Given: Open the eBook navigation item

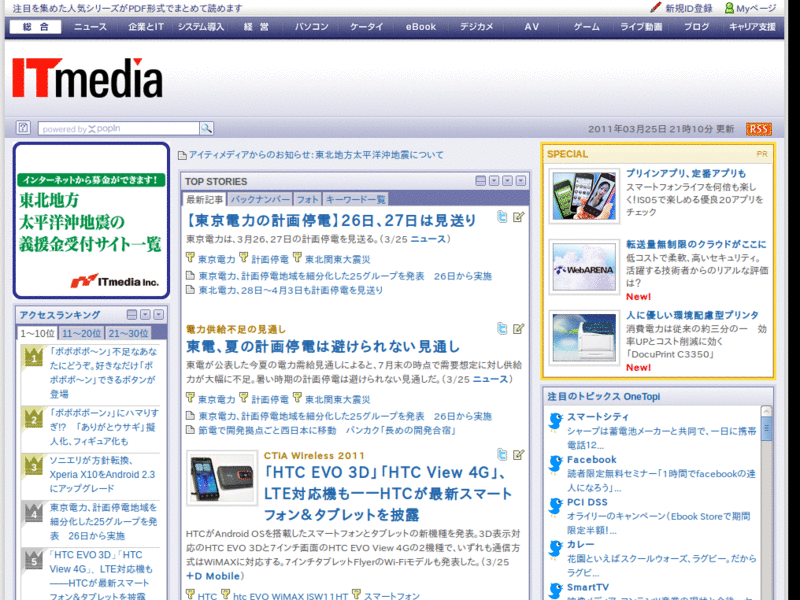Looking at the screenshot, I should (x=421, y=27).
